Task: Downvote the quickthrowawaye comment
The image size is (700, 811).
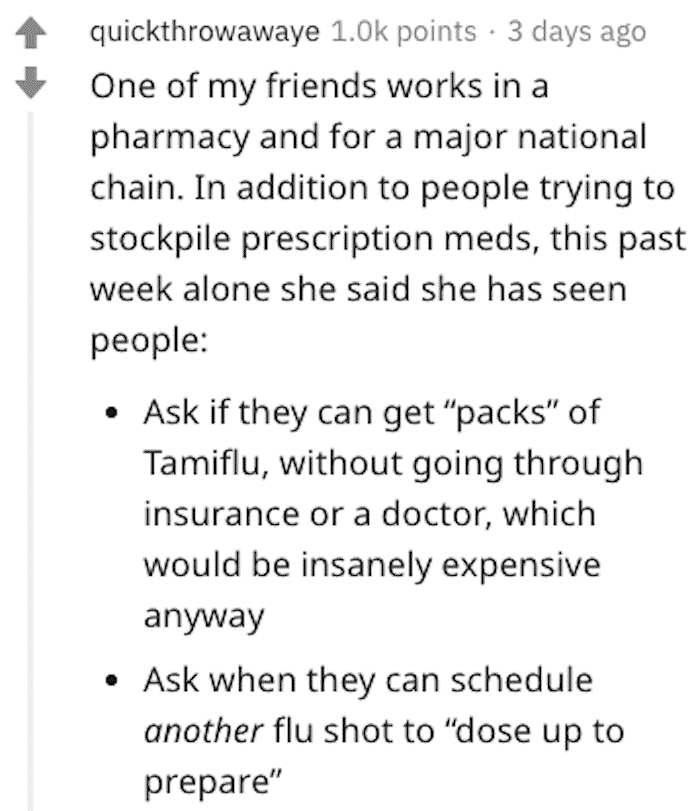Action: (31, 82)
